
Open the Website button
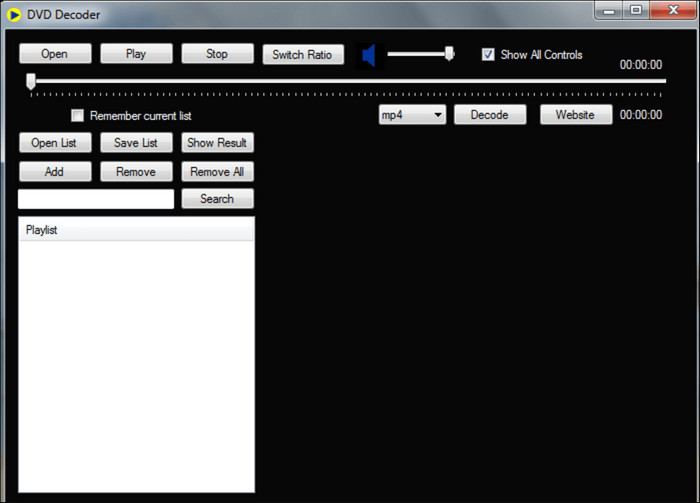tap(576, 115)
